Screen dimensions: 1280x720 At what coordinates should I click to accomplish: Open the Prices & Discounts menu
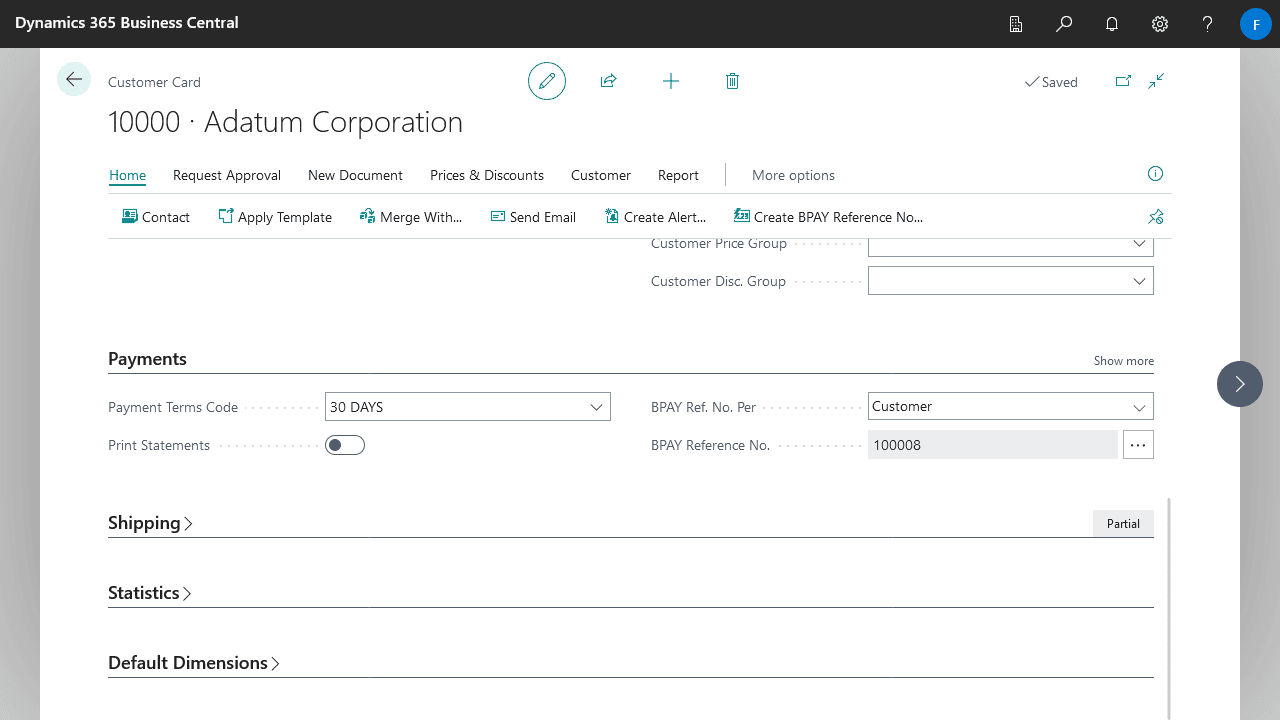pyautogui.click(x=487, y=175)
